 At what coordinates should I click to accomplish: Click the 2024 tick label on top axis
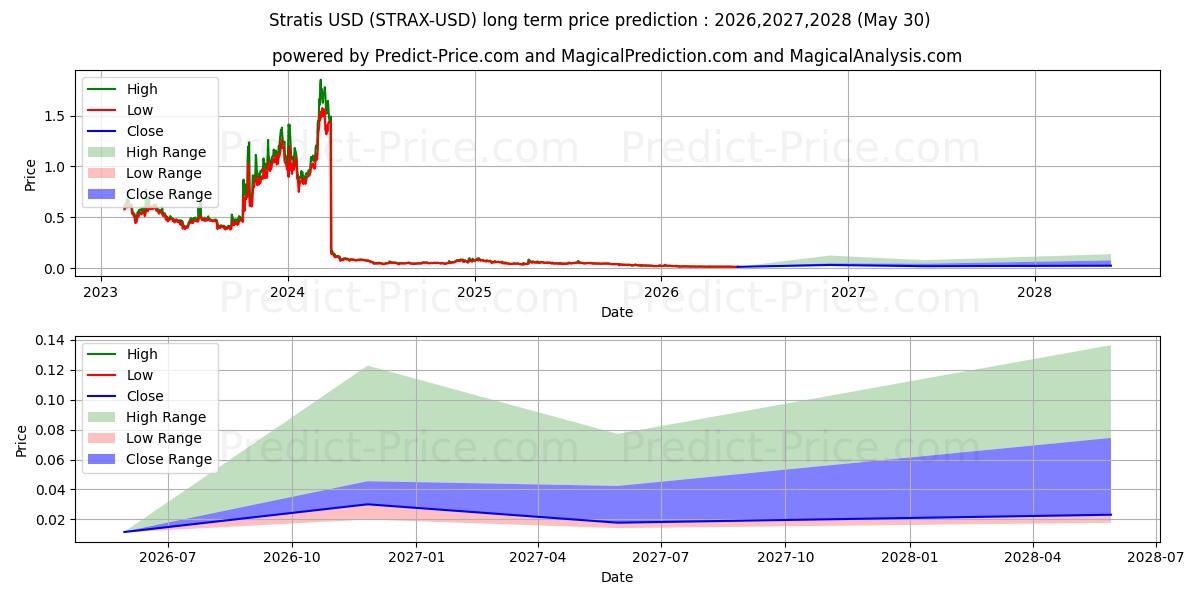point(288,292)
